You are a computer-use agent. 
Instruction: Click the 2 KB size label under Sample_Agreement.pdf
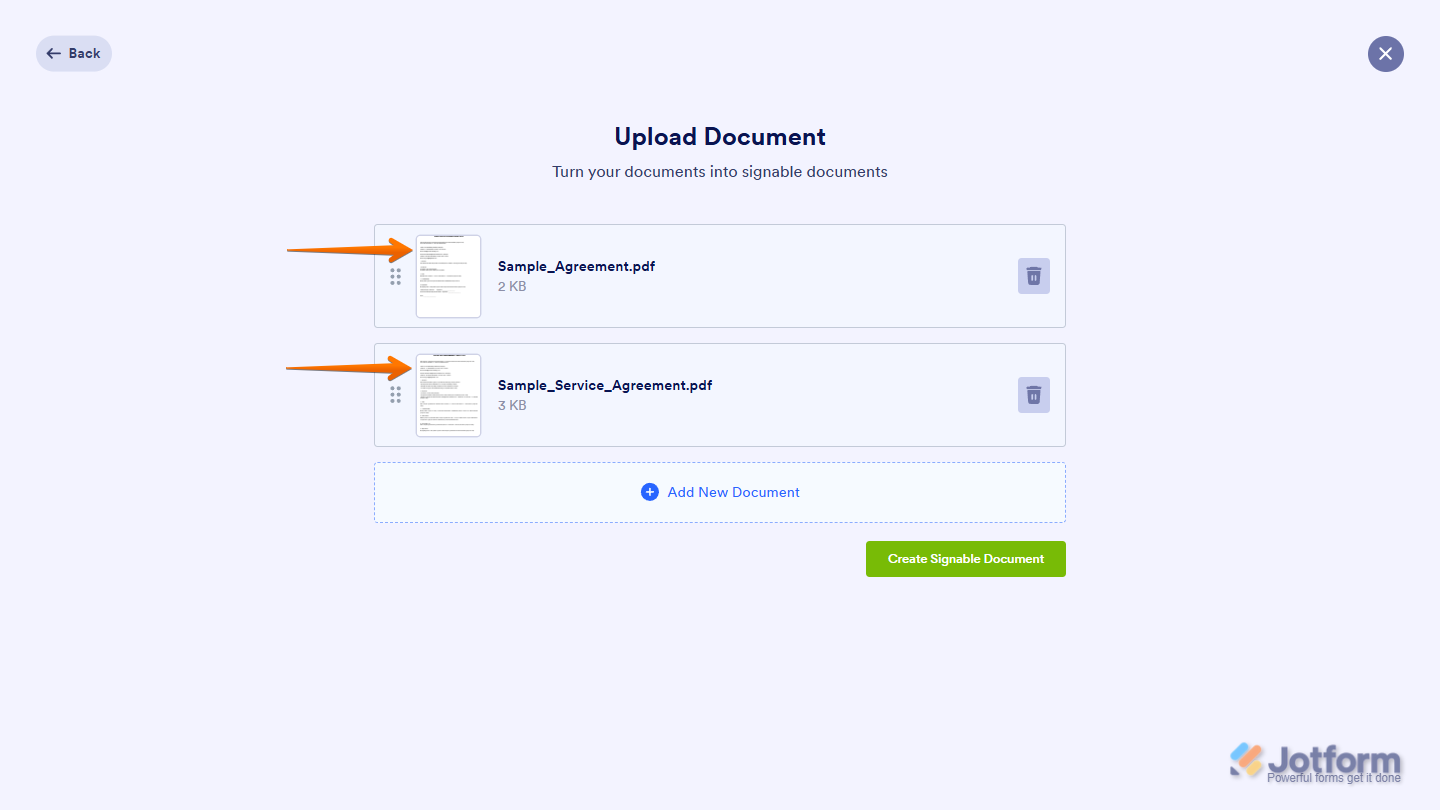point(511,286)
